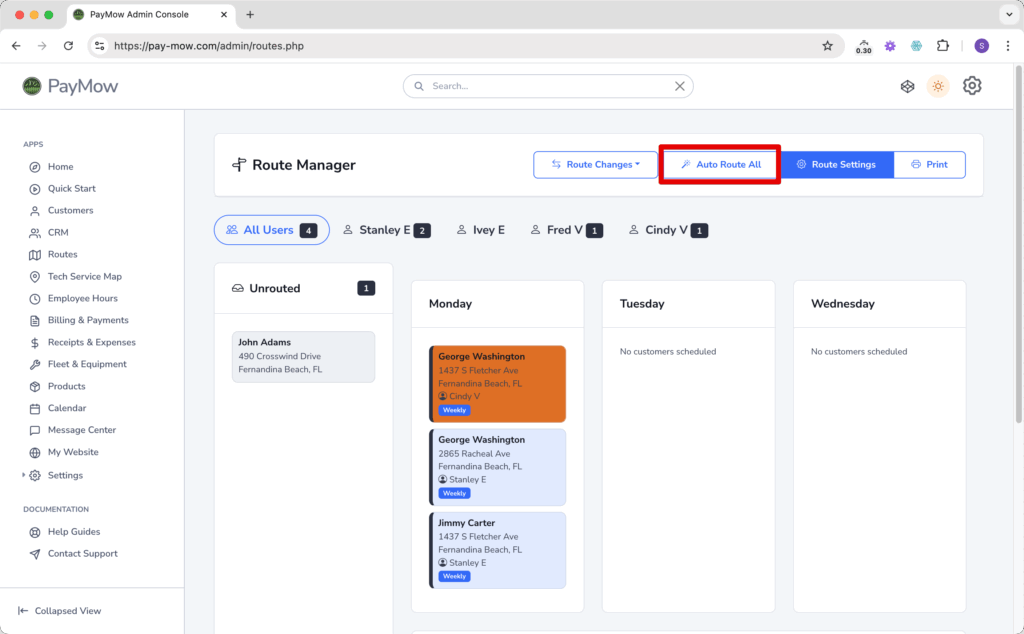Image resolution: width=1024 pixels, height=634 pixels.
Task: Open Route Settings
Action: (836, 165)
